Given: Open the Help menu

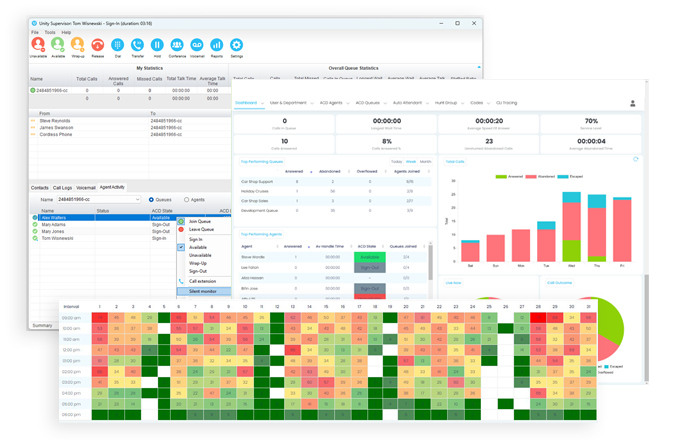Looking at the screenshot, I should point(66,32).
